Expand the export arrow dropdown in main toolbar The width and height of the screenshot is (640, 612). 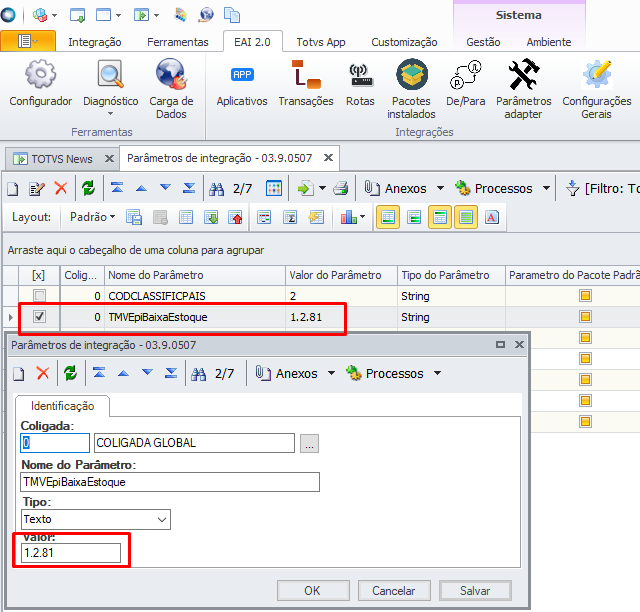click(x=322, y=189)
